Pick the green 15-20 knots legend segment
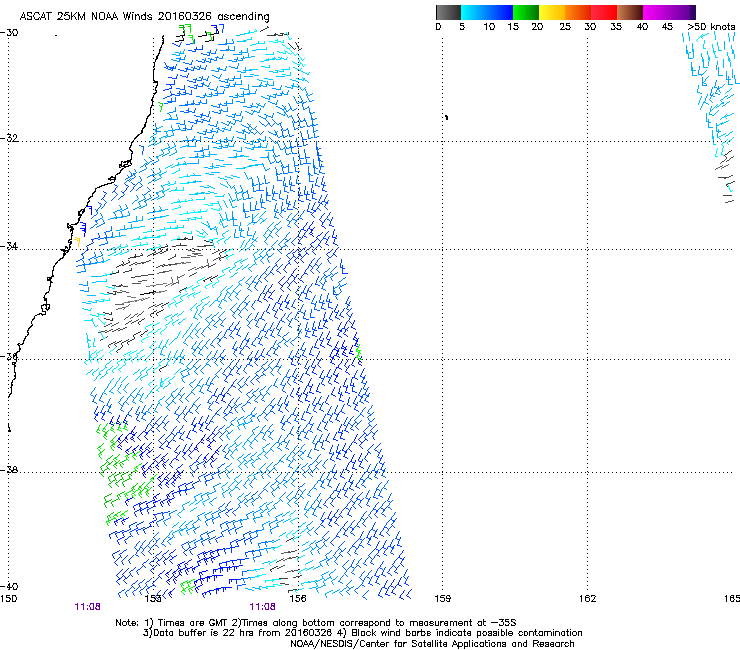740x650 pixels. [x=526, y=12]
